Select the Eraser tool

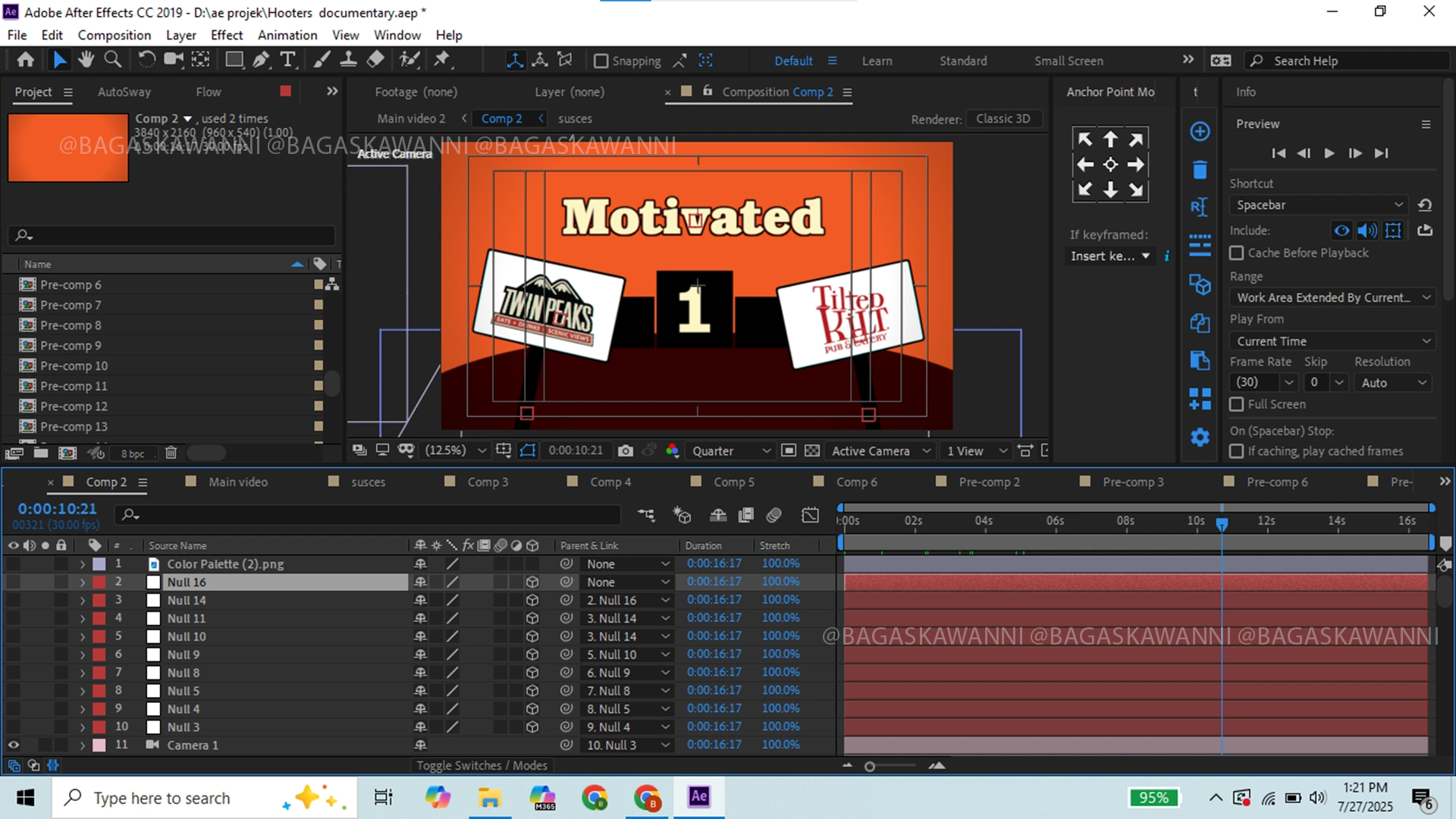[x=375, y=60]
